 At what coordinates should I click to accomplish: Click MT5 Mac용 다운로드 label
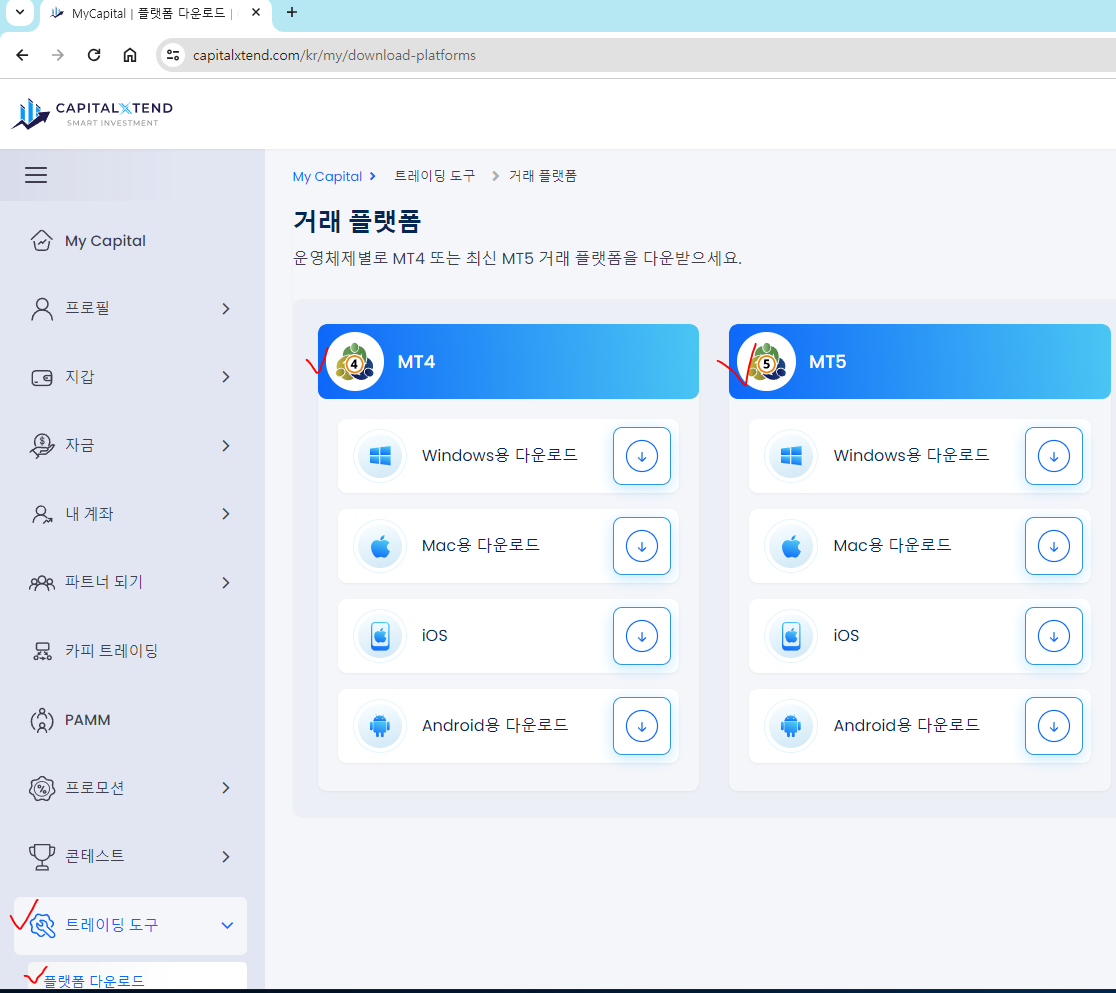point(893,545)
